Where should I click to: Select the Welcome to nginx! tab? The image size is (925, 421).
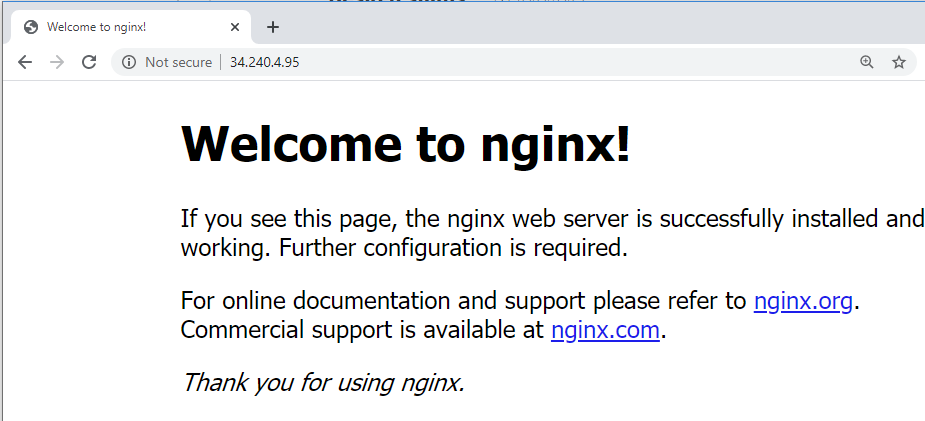(x=129, y=27)
